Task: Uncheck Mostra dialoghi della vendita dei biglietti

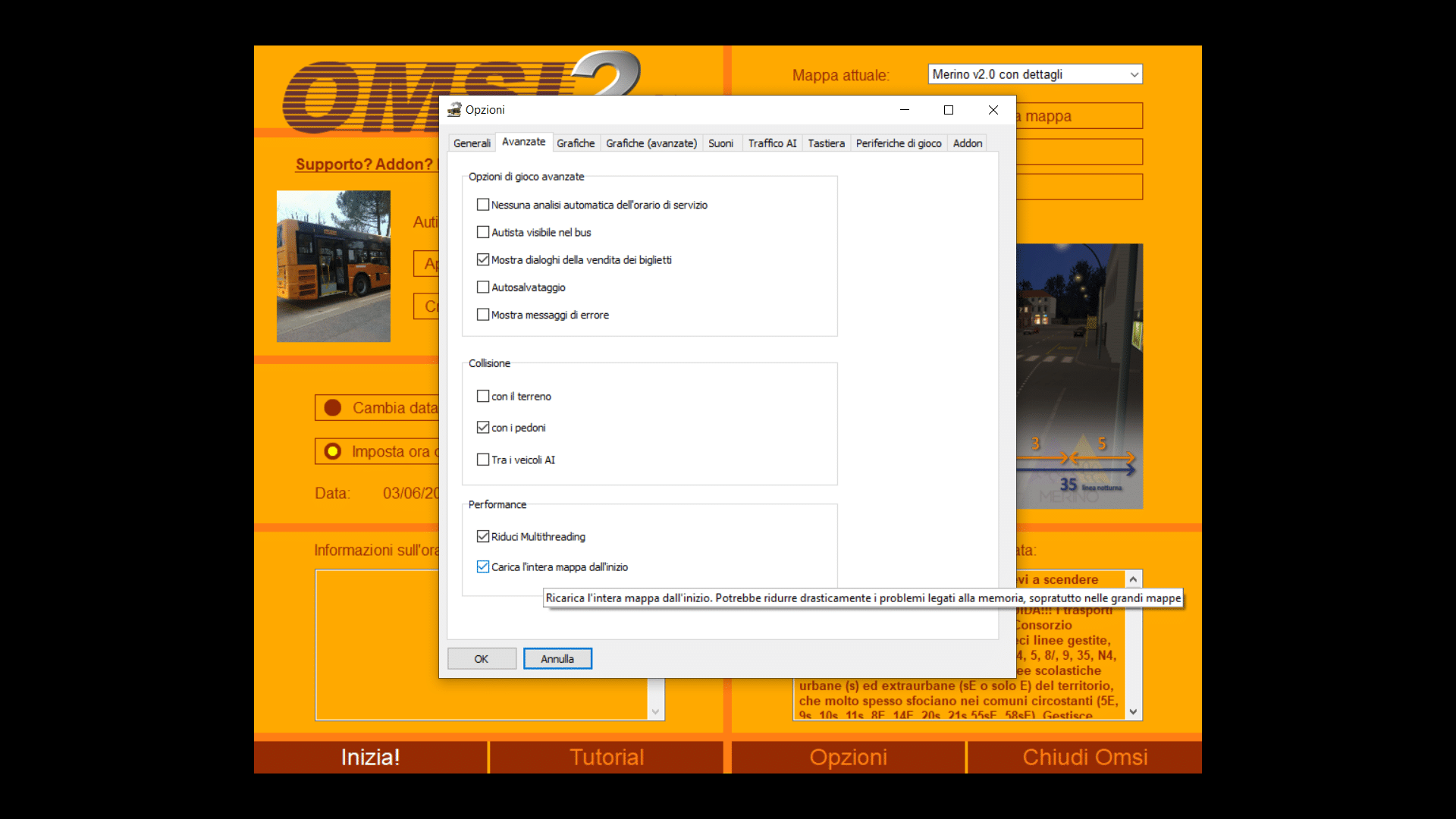Action: pyautogui.click(x=483, y=260)
